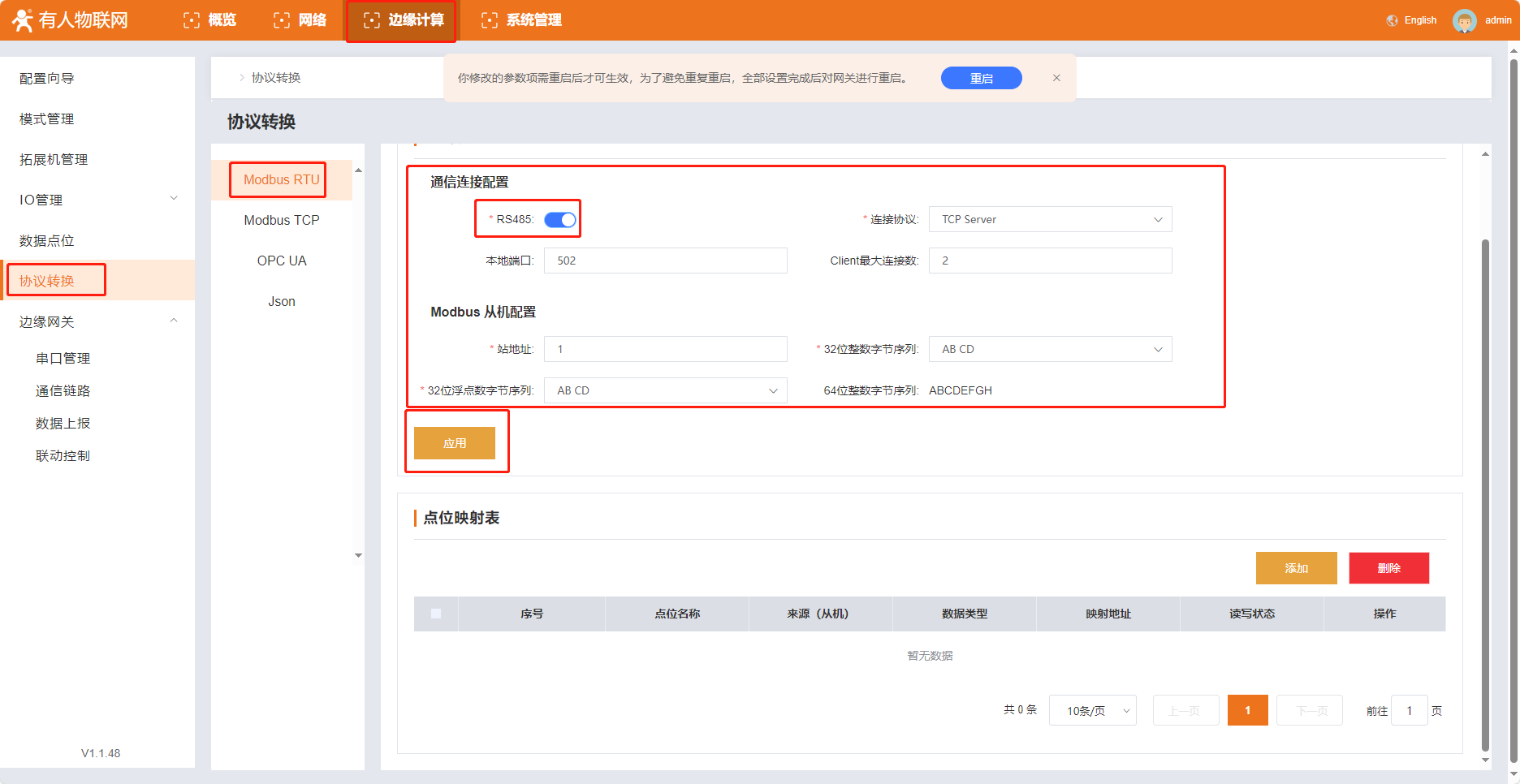
Task: Click the orange 应用 apply button
Action: (455, 443)
